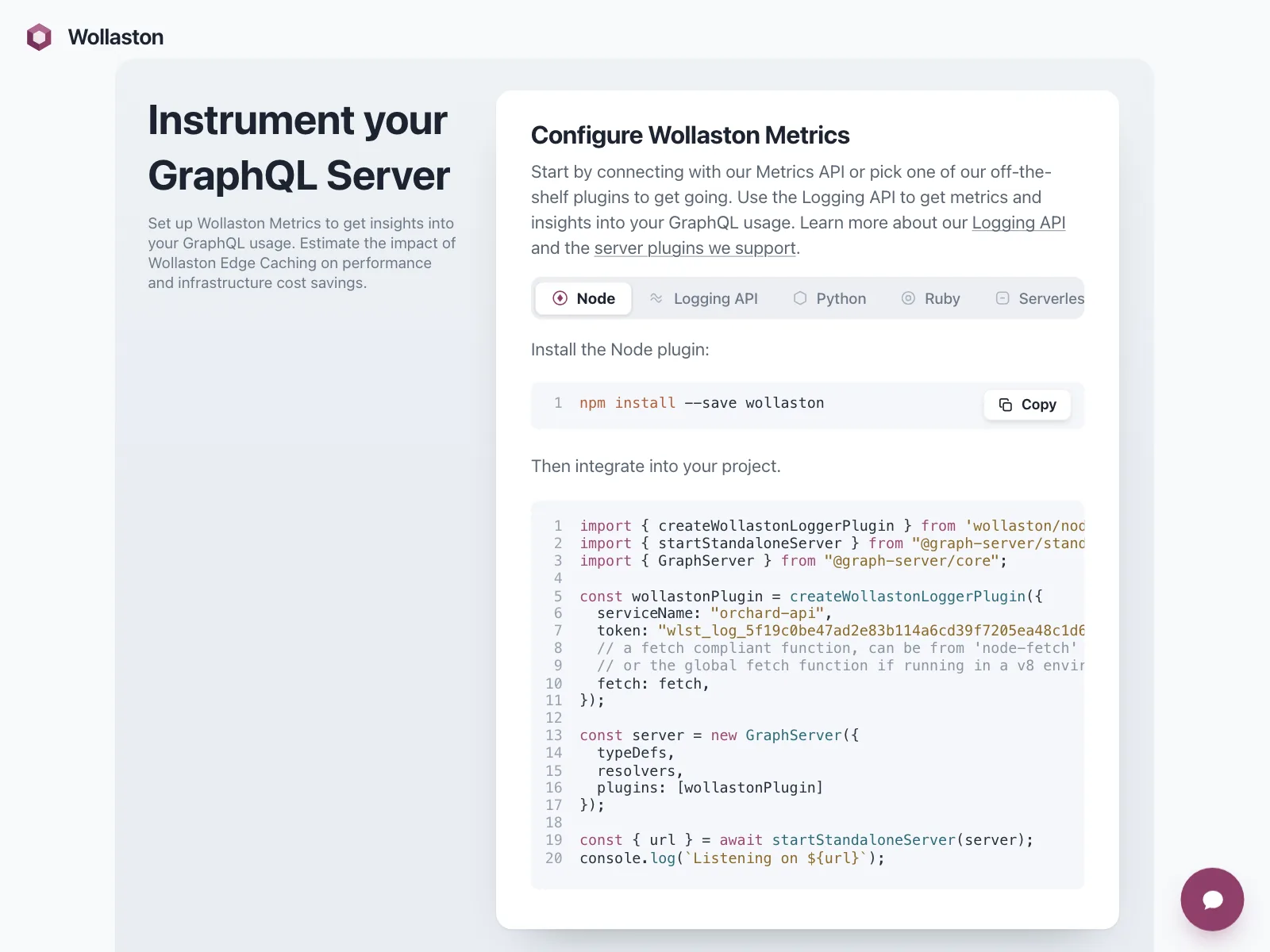Copy the npm install command
The height and width of the screenshot is (952, 1270).
click(x=1027, y=405)
